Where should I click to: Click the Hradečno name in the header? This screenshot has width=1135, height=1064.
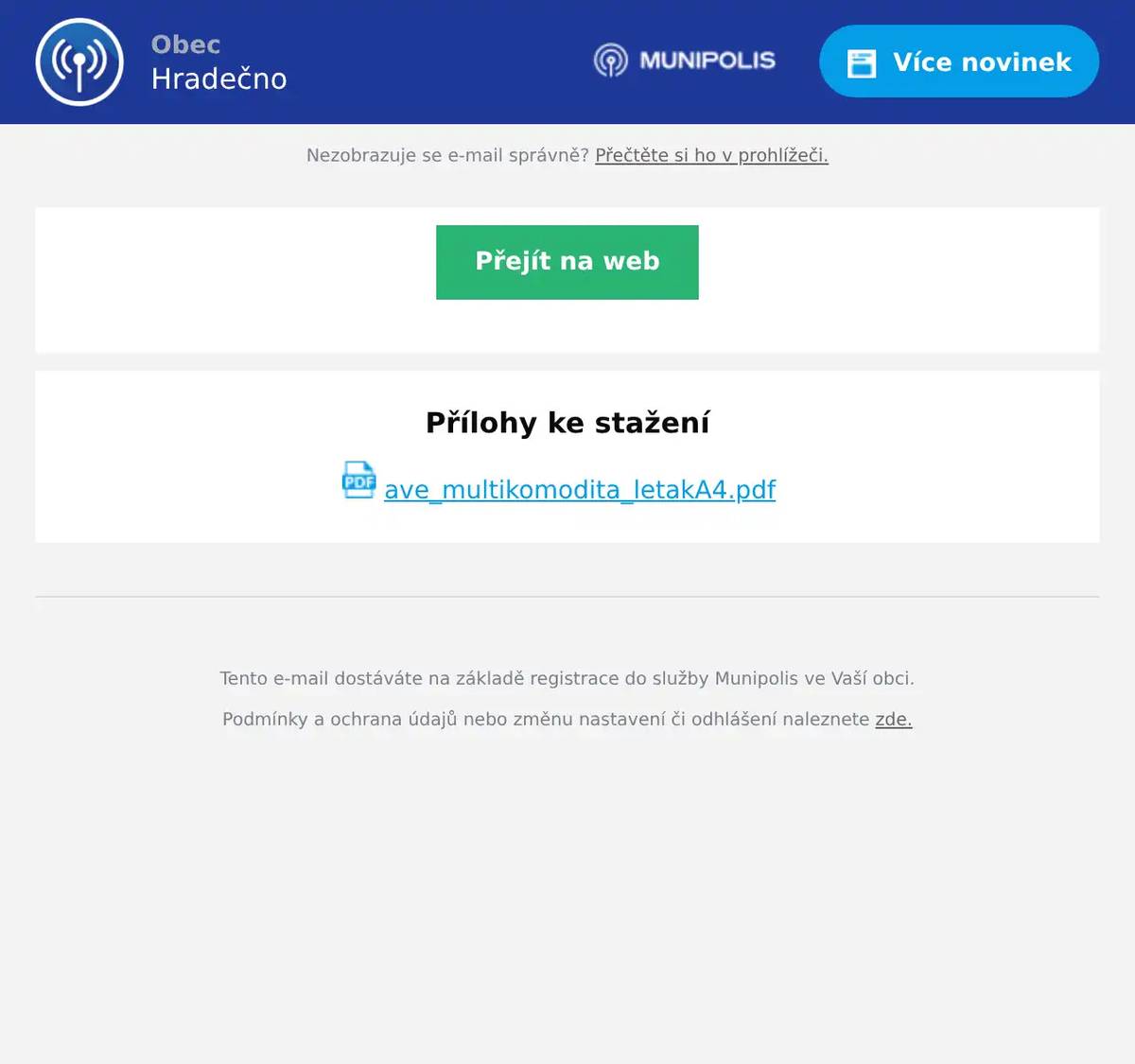pos(218,78)
